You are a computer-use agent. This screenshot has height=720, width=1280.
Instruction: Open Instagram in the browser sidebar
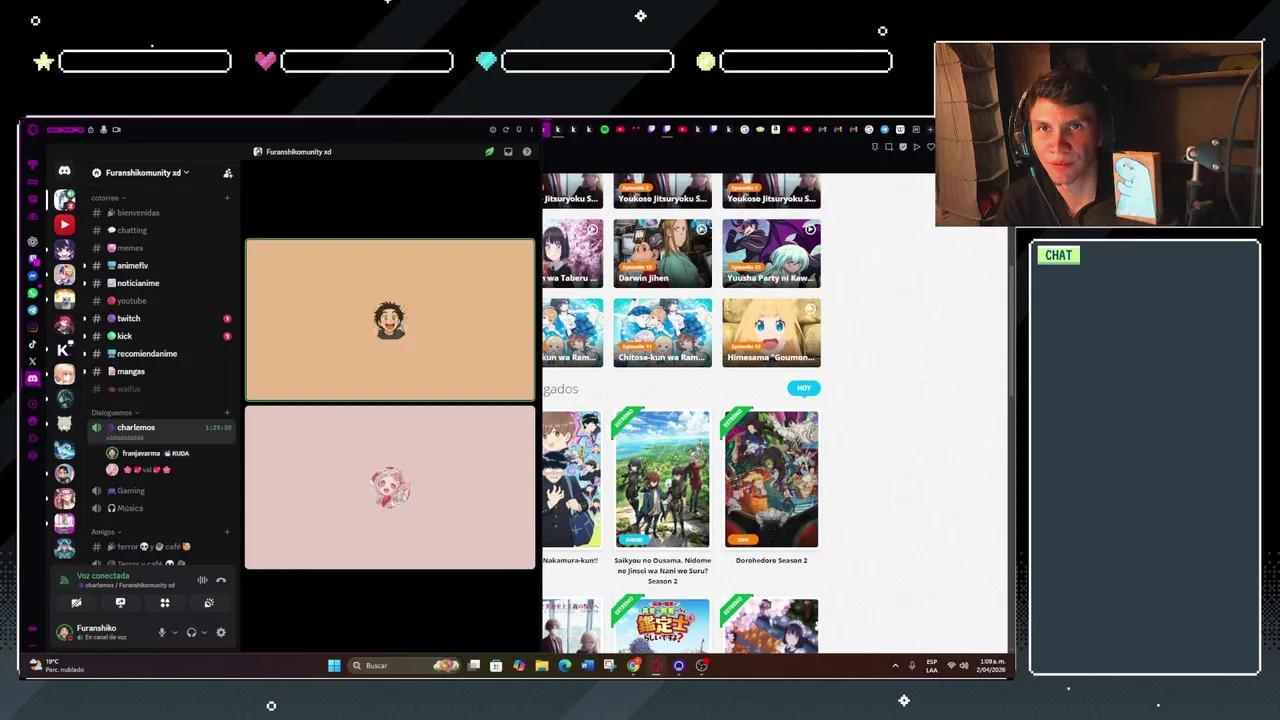coord(33,327)
